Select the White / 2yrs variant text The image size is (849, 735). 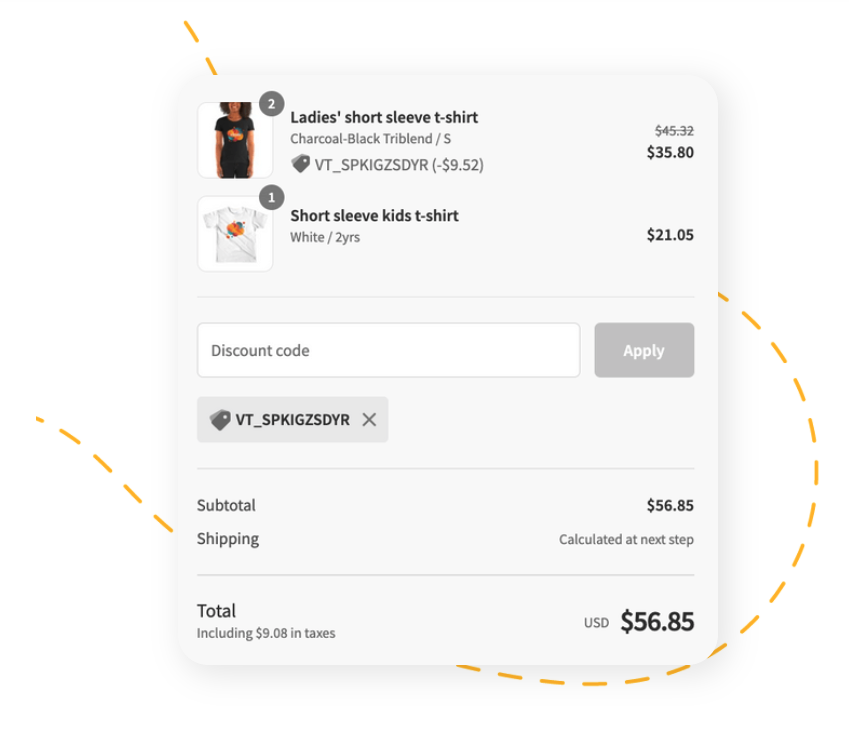point(325,237)
